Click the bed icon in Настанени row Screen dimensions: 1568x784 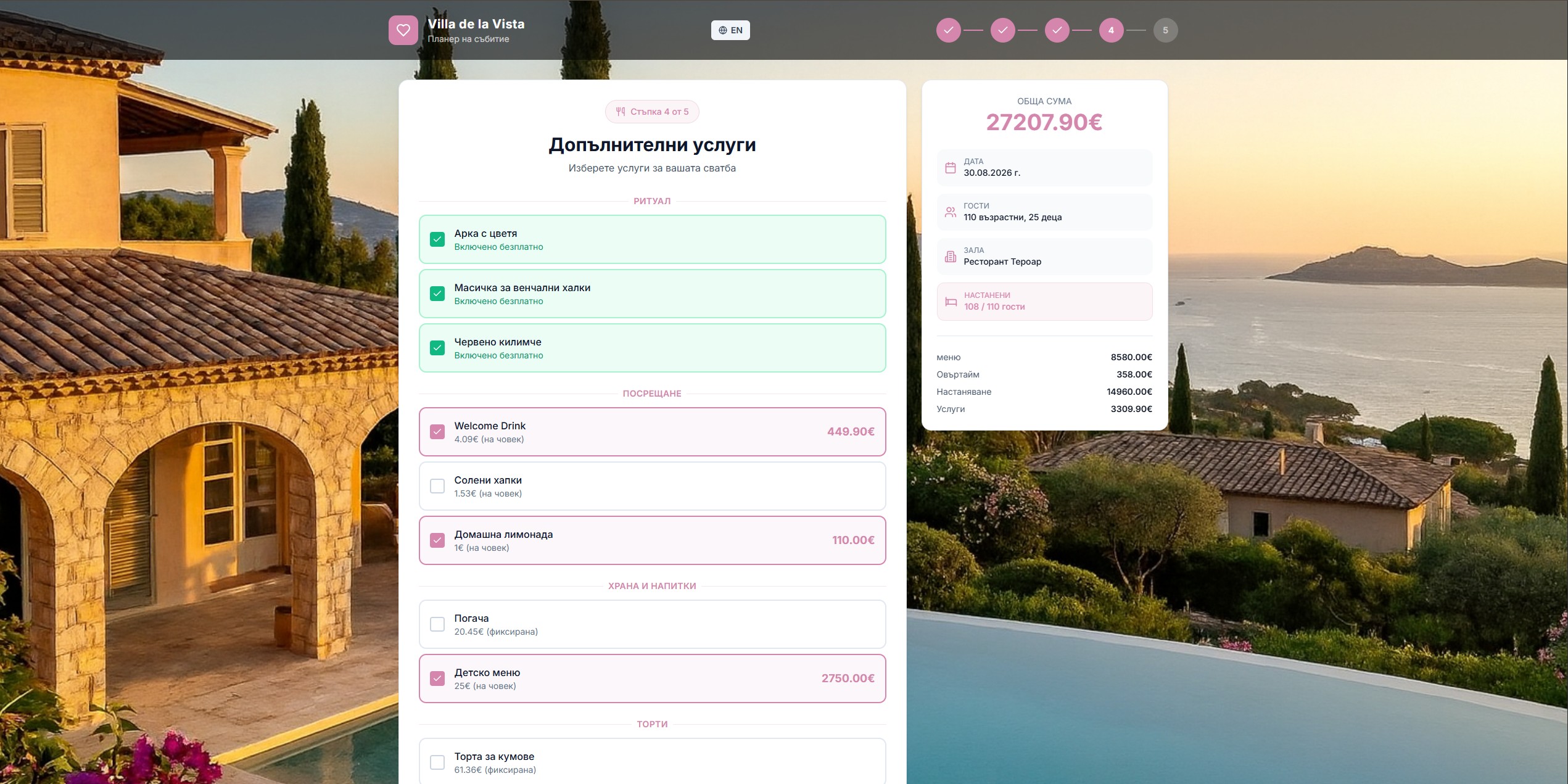951,302
